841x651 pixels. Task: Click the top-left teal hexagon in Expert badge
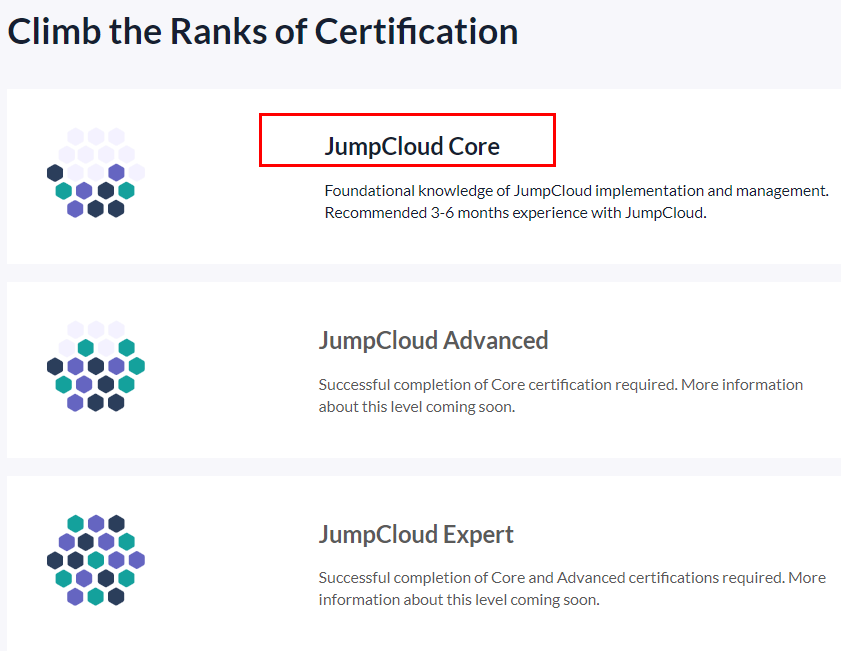tap(76, 524)
